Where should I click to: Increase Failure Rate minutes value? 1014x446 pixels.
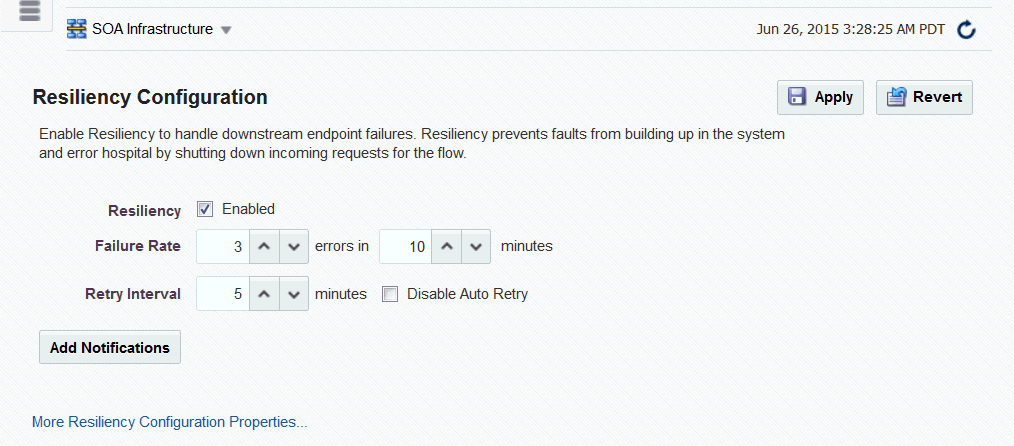pyautogui.click(x=447, y=246)
